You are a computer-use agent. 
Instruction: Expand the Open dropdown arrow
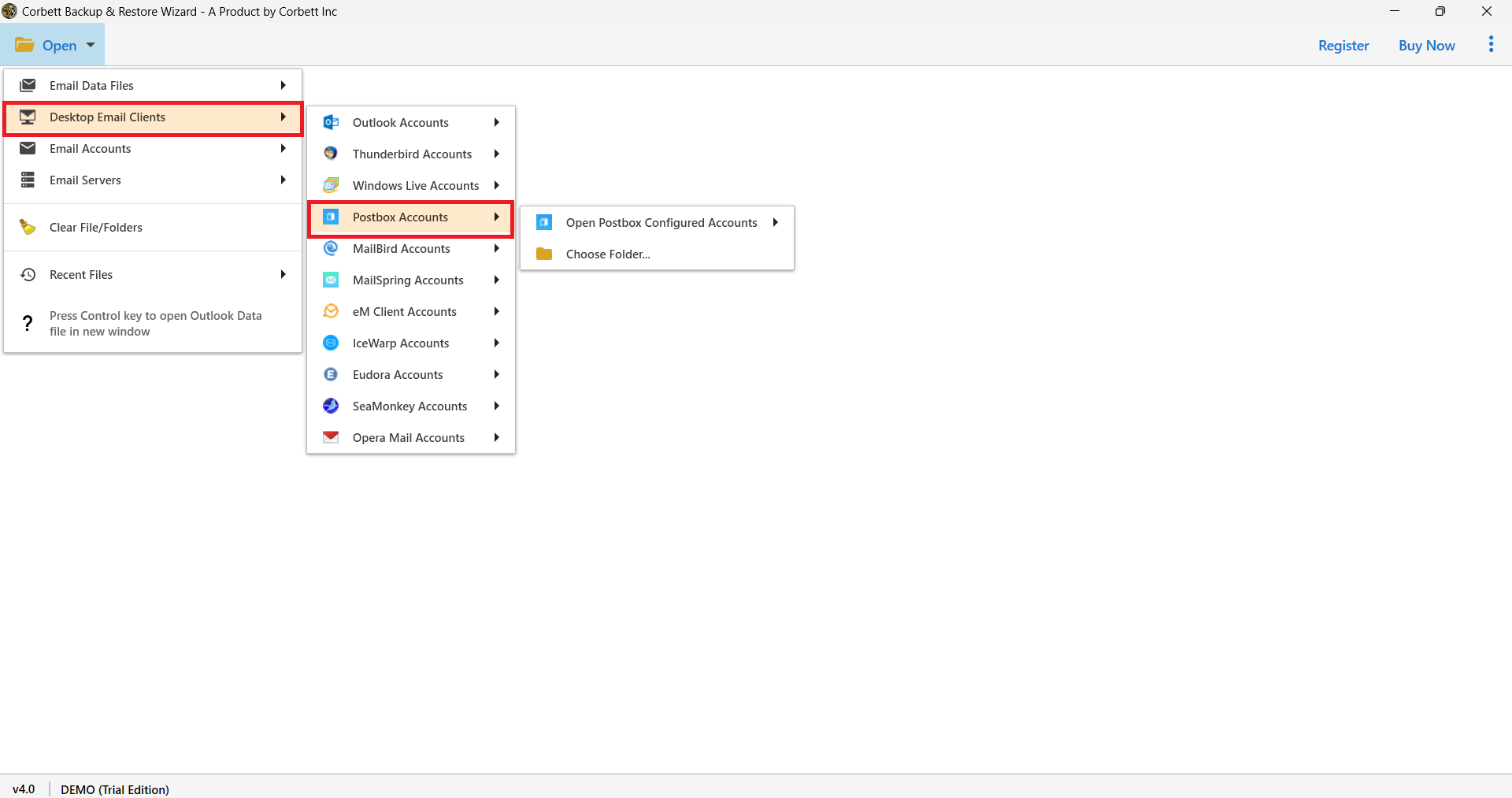coord(91,45)
